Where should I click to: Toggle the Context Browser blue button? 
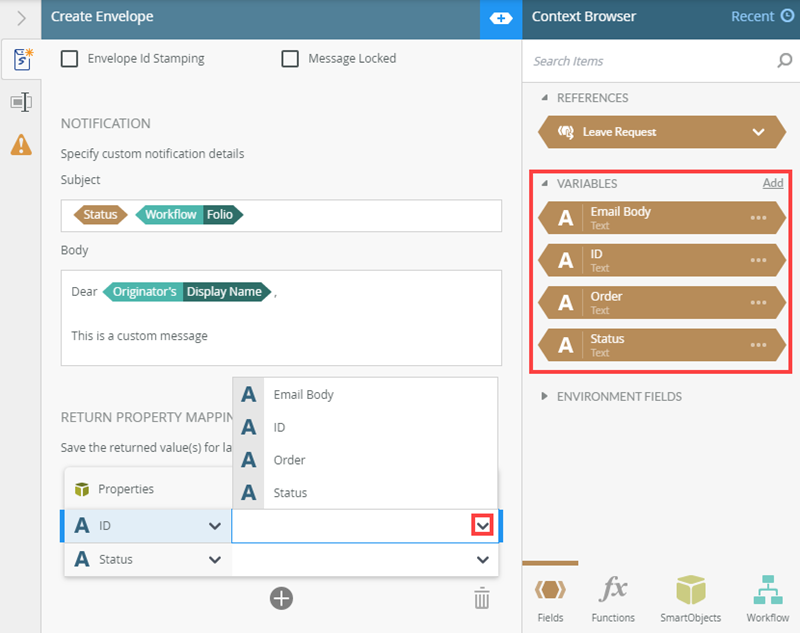coord(501,19)
